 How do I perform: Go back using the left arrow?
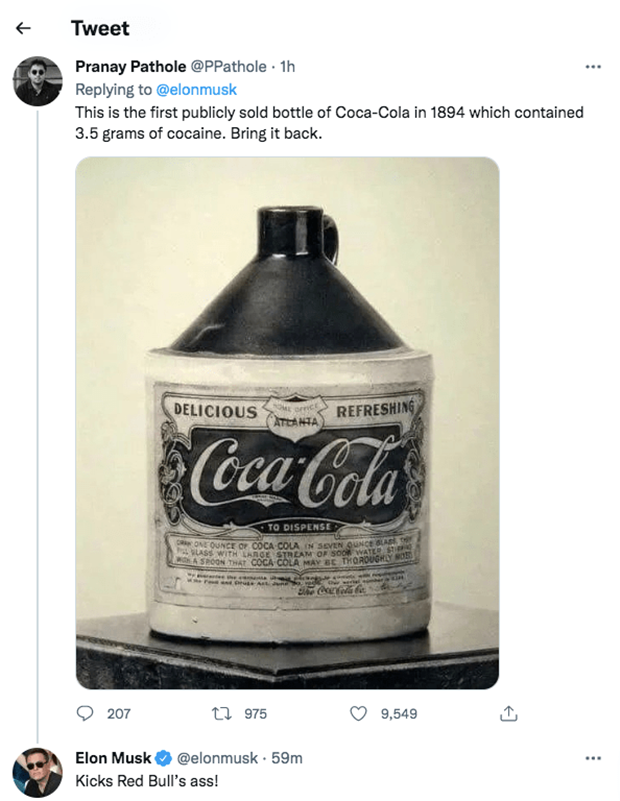tap(23, 28)
